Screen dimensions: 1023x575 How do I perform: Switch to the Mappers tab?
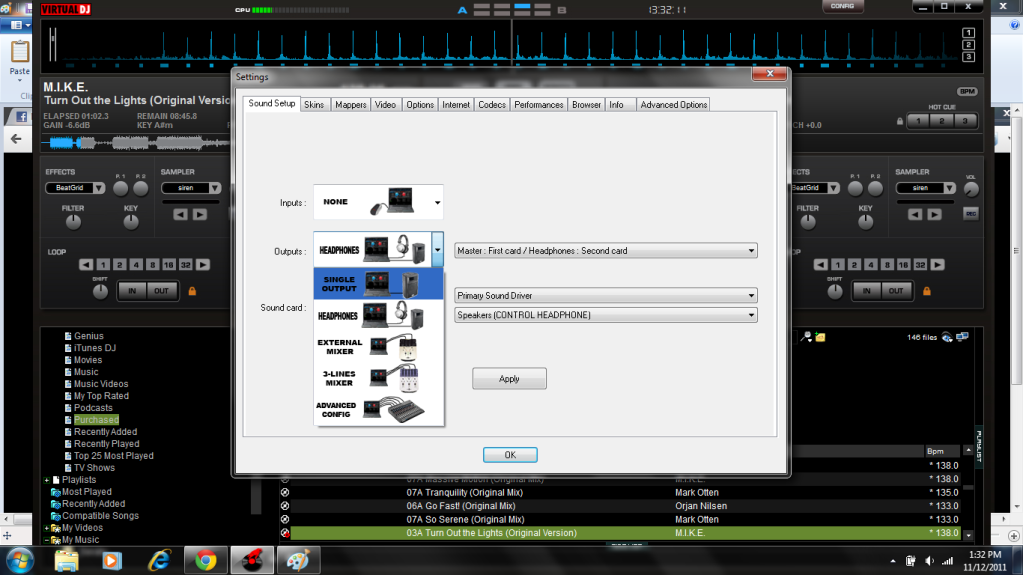(x=350, y=104)
